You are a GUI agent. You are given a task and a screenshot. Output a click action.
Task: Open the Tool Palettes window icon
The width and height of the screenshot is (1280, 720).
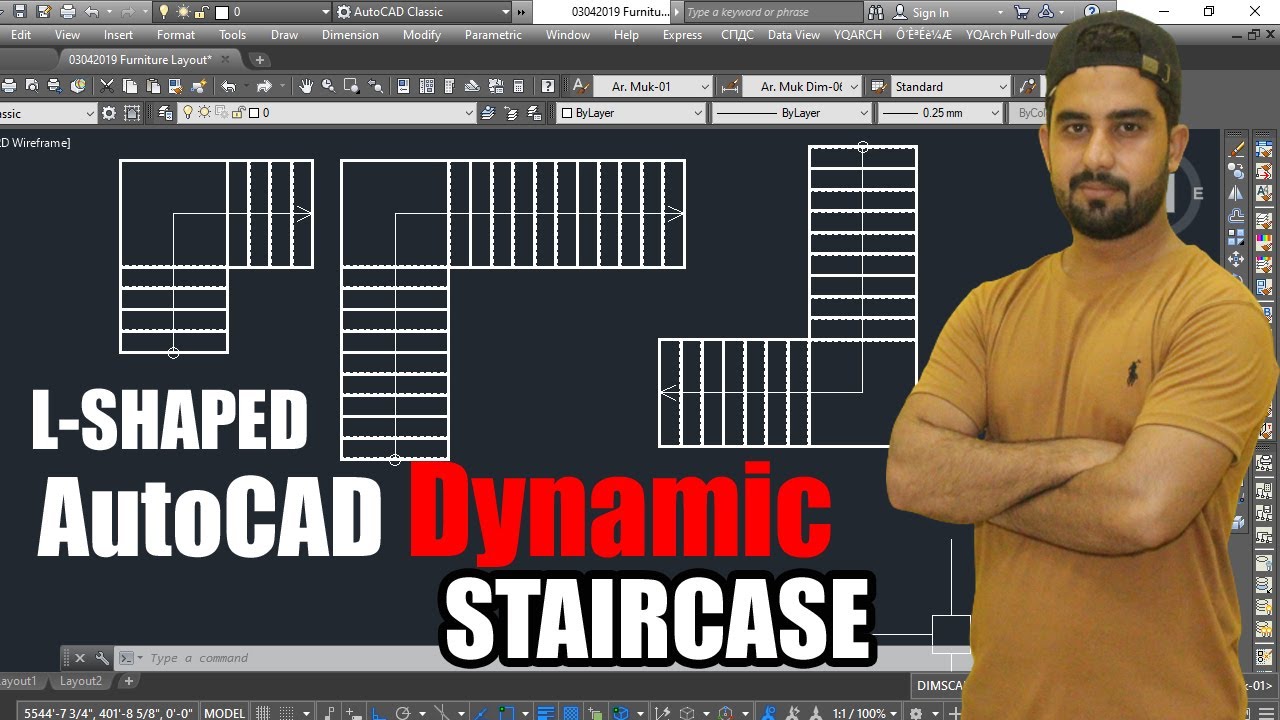pos(450,87)
